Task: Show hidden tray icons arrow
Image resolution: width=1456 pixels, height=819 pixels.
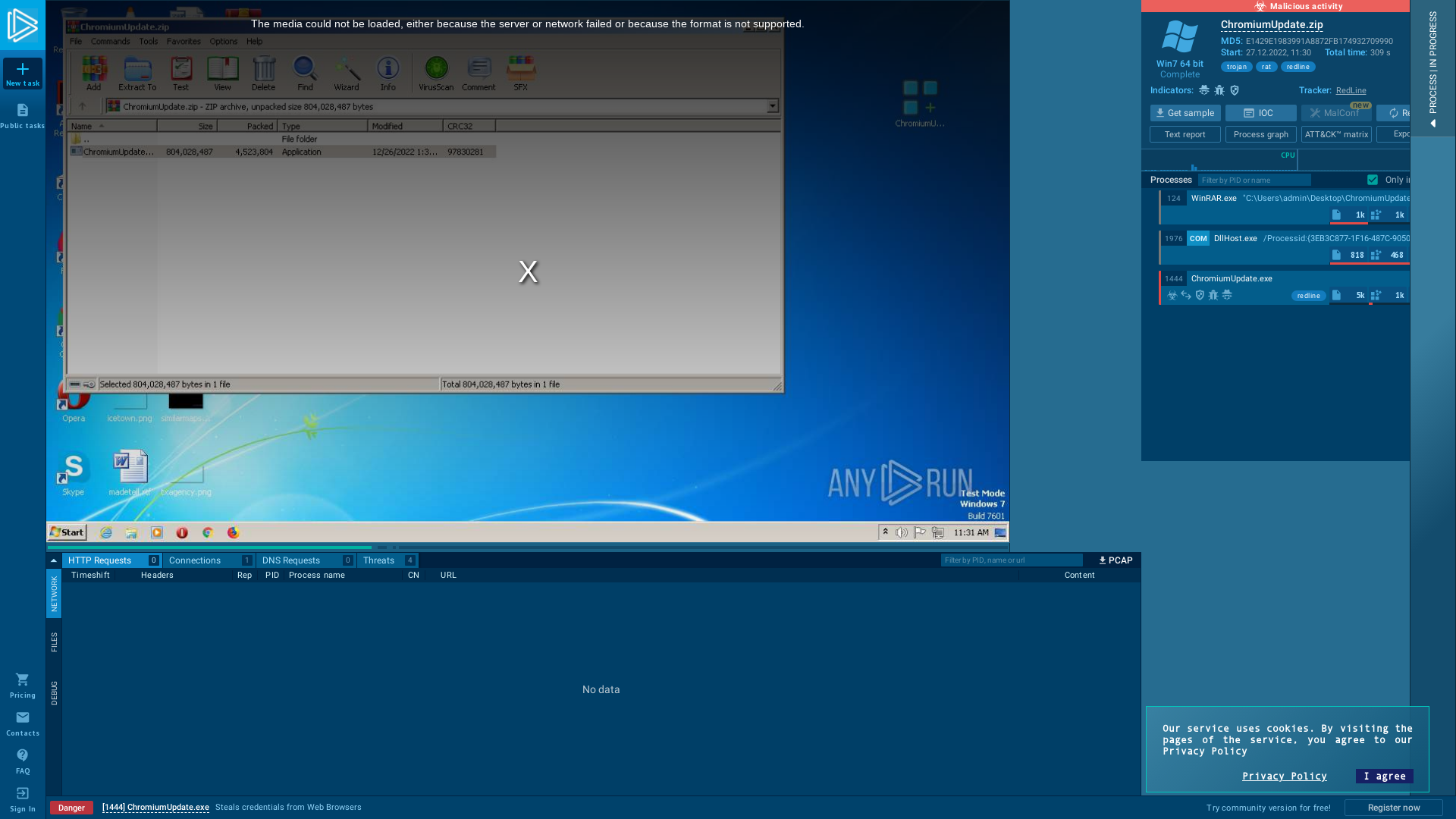Action: [885, 532]
